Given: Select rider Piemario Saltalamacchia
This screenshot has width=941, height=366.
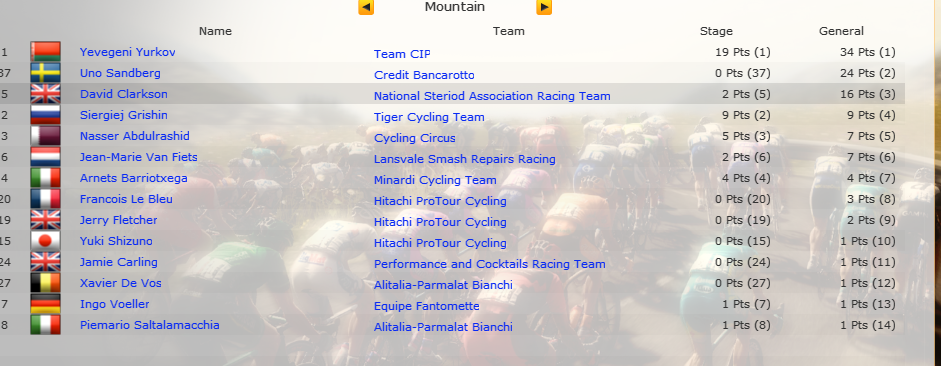Looking at the screenshot, I should pos(149,325).
